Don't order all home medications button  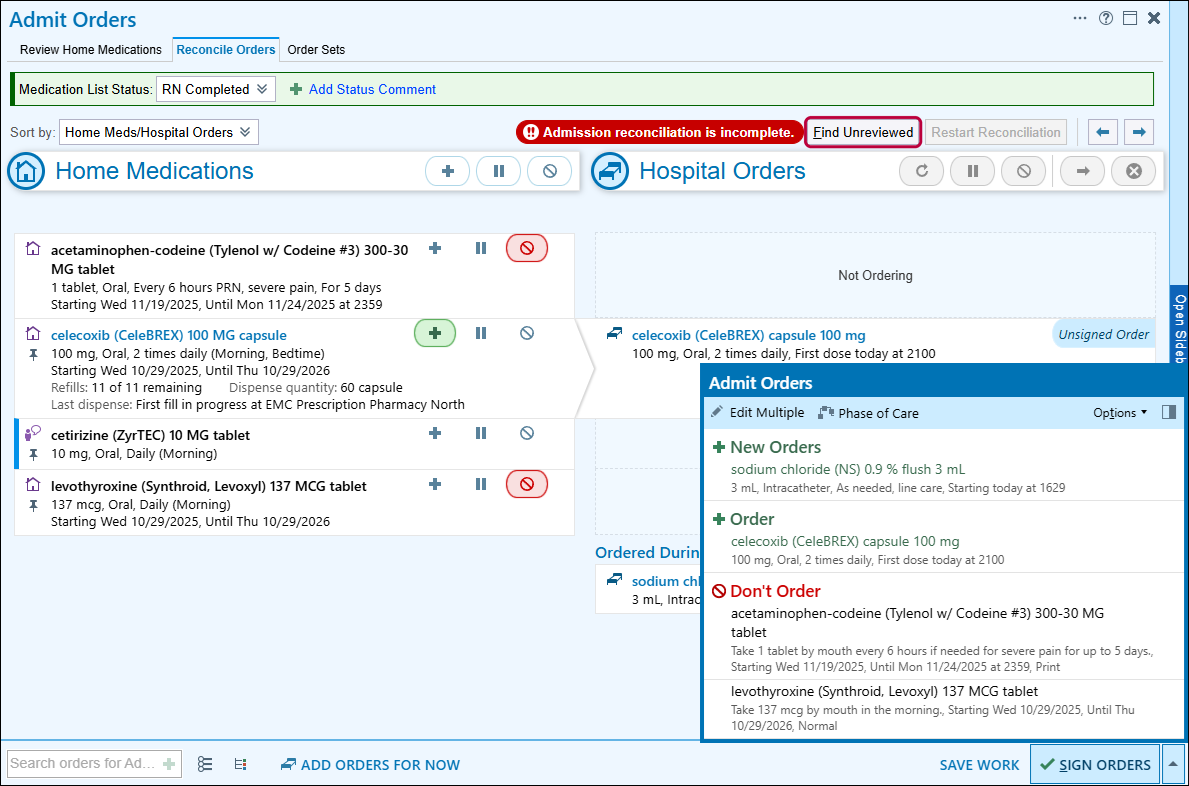(x=550, y=171)
